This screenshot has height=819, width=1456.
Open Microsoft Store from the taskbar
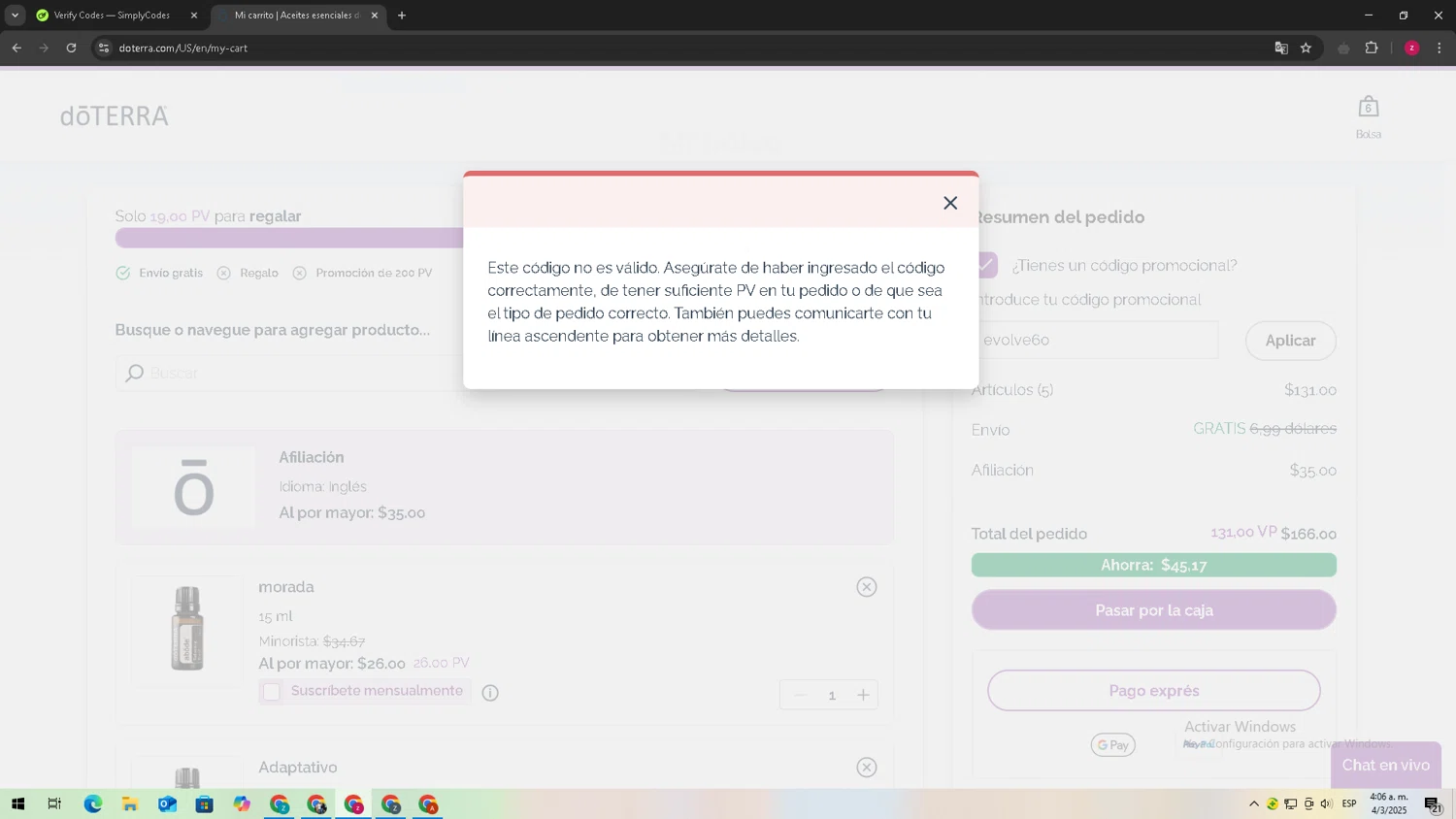tap(205, 804)
